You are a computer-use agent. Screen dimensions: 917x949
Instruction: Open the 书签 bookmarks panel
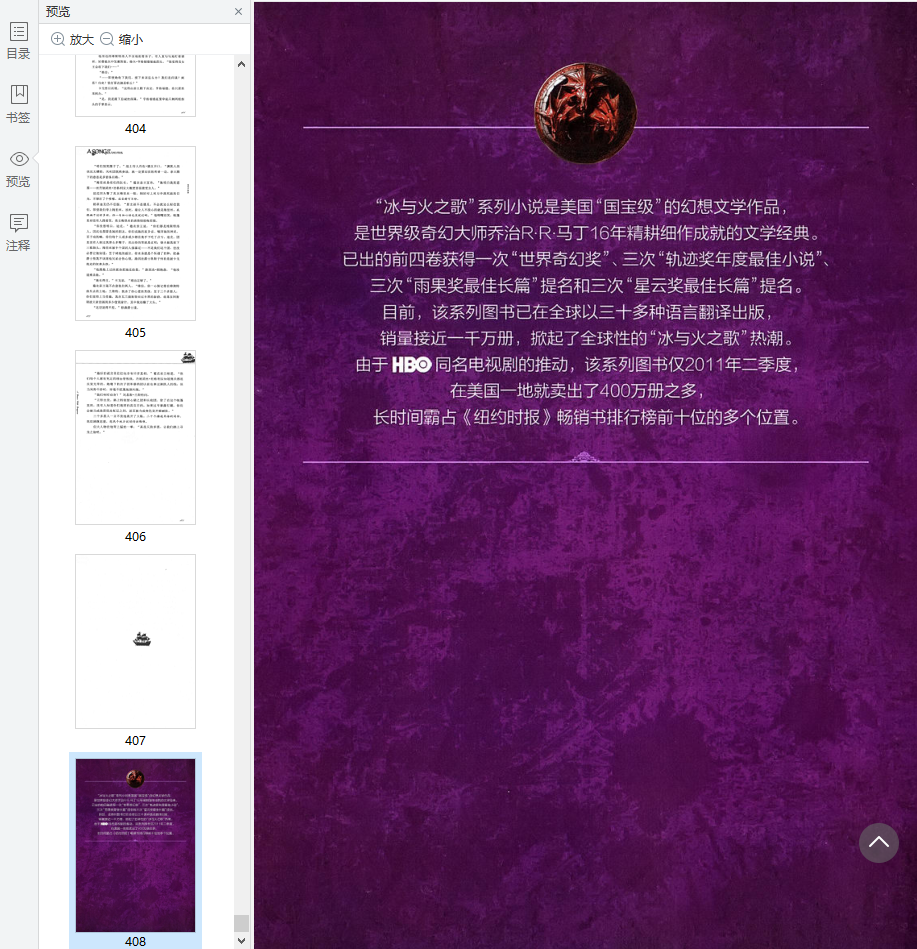(x=18, y=104)
